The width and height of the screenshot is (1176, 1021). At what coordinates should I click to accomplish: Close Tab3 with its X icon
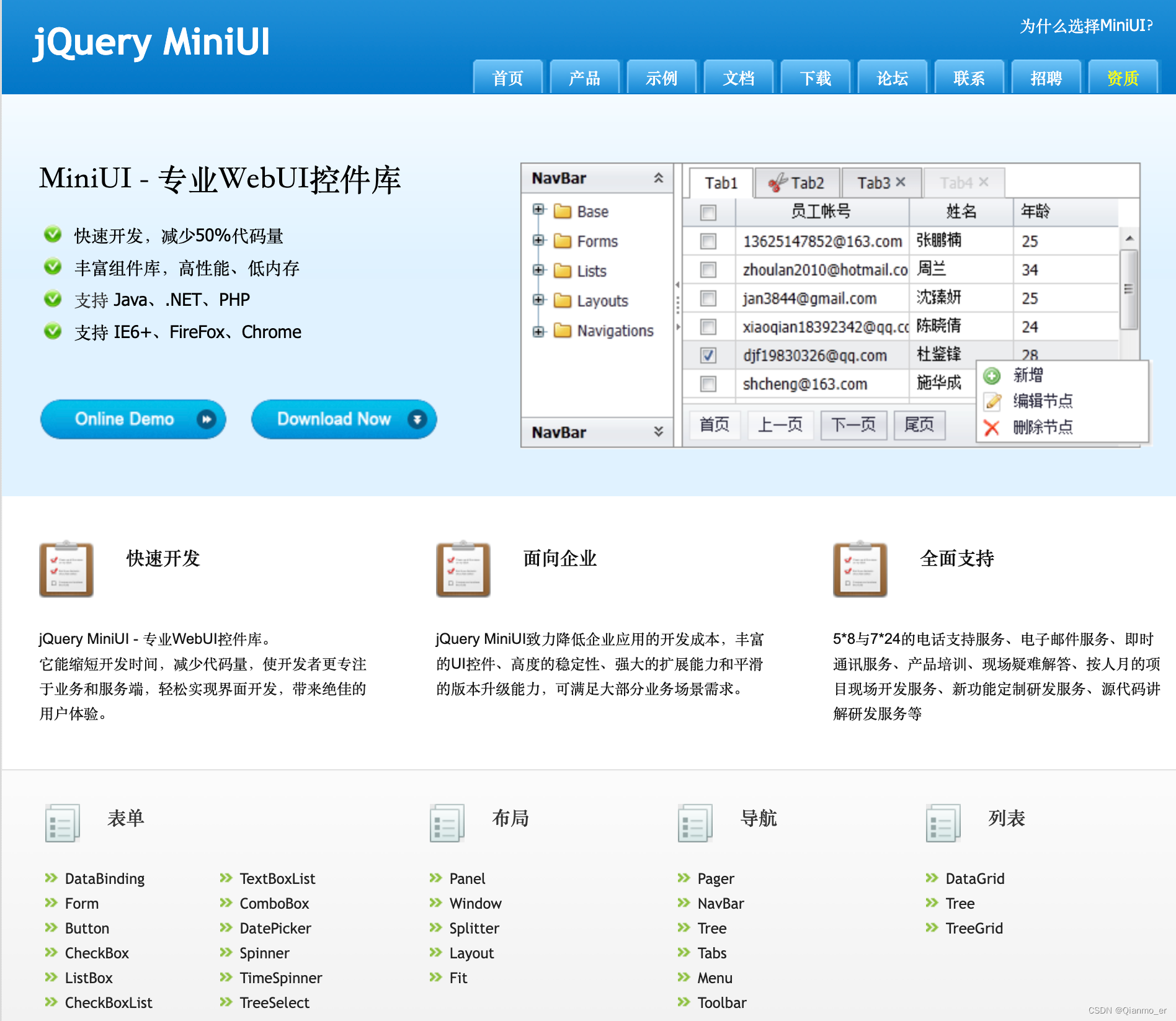[901, 182]
